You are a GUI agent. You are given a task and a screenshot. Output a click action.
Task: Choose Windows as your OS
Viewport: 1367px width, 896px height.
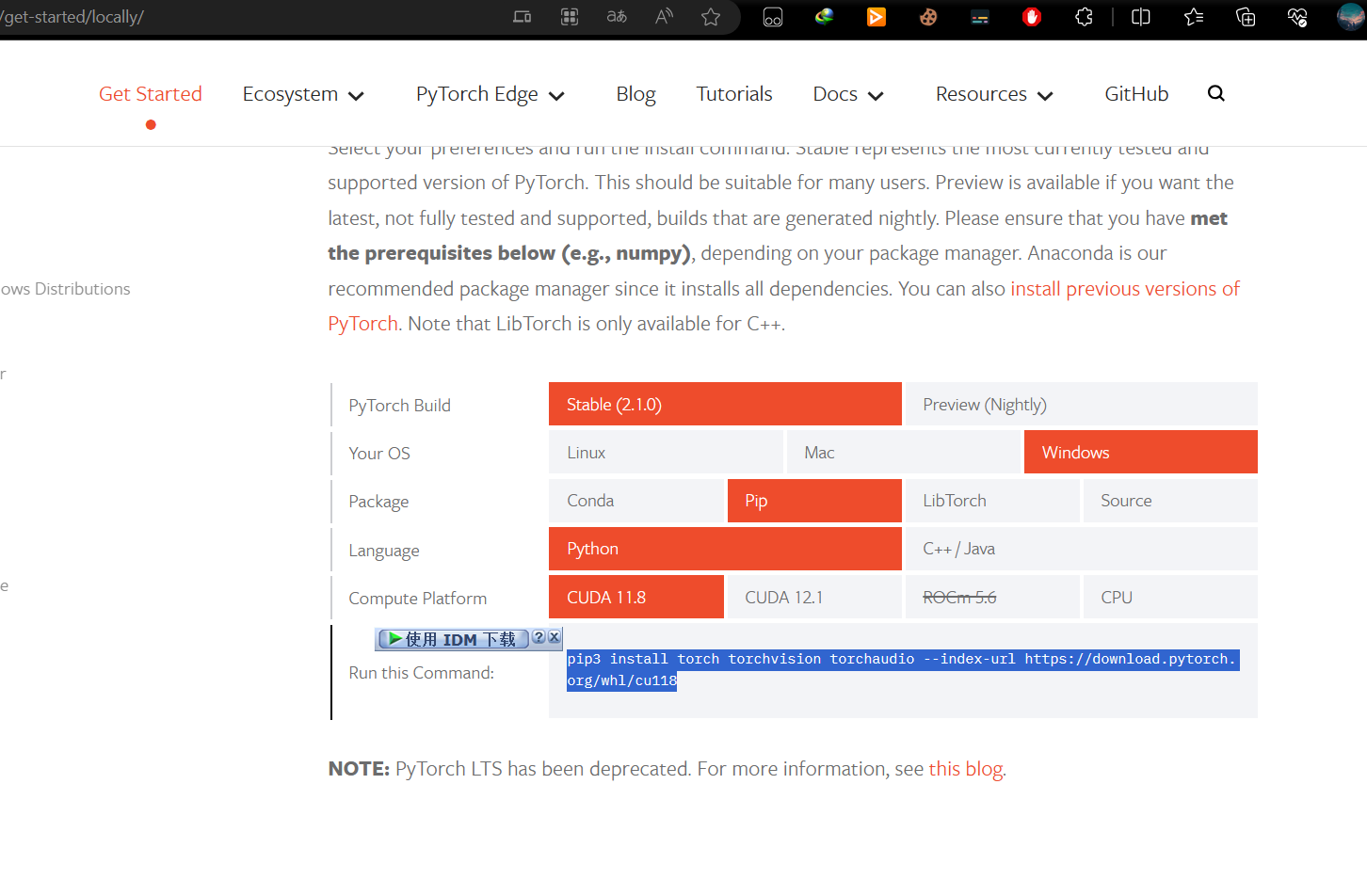[x=1140, y=452]
